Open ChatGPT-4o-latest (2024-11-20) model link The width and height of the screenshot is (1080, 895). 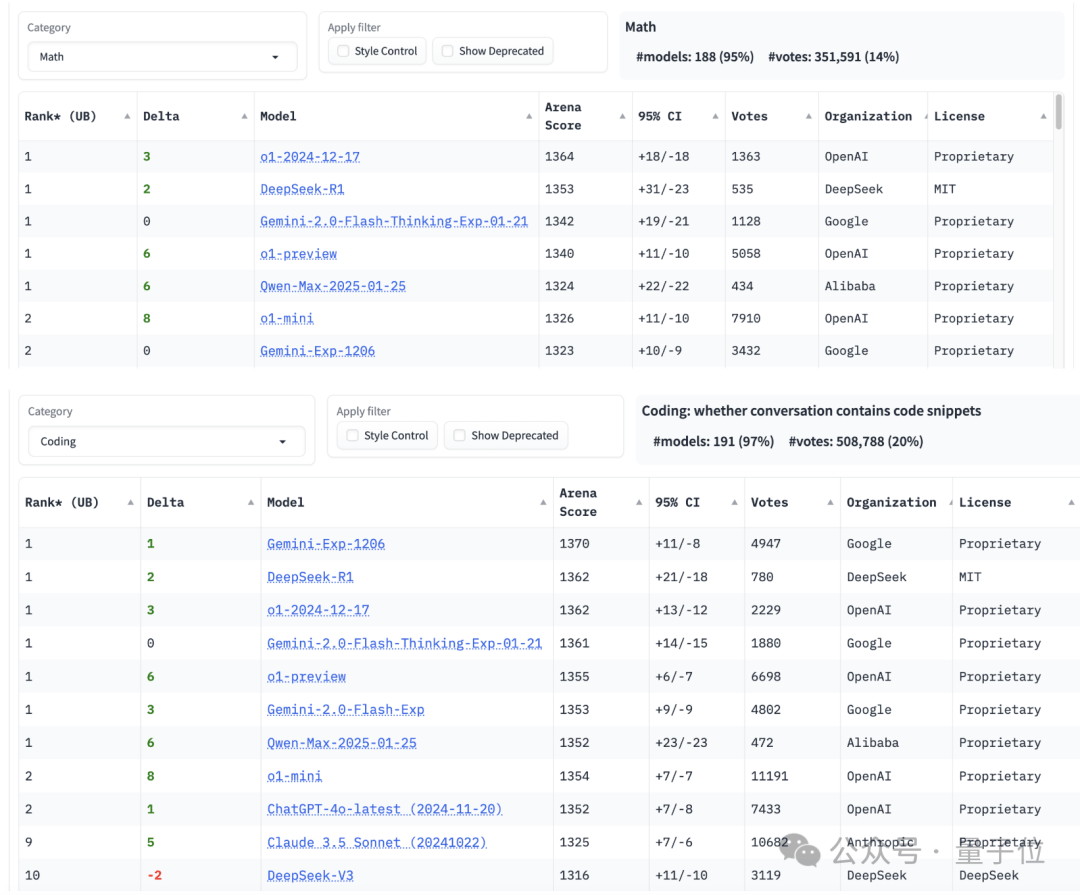384,809
